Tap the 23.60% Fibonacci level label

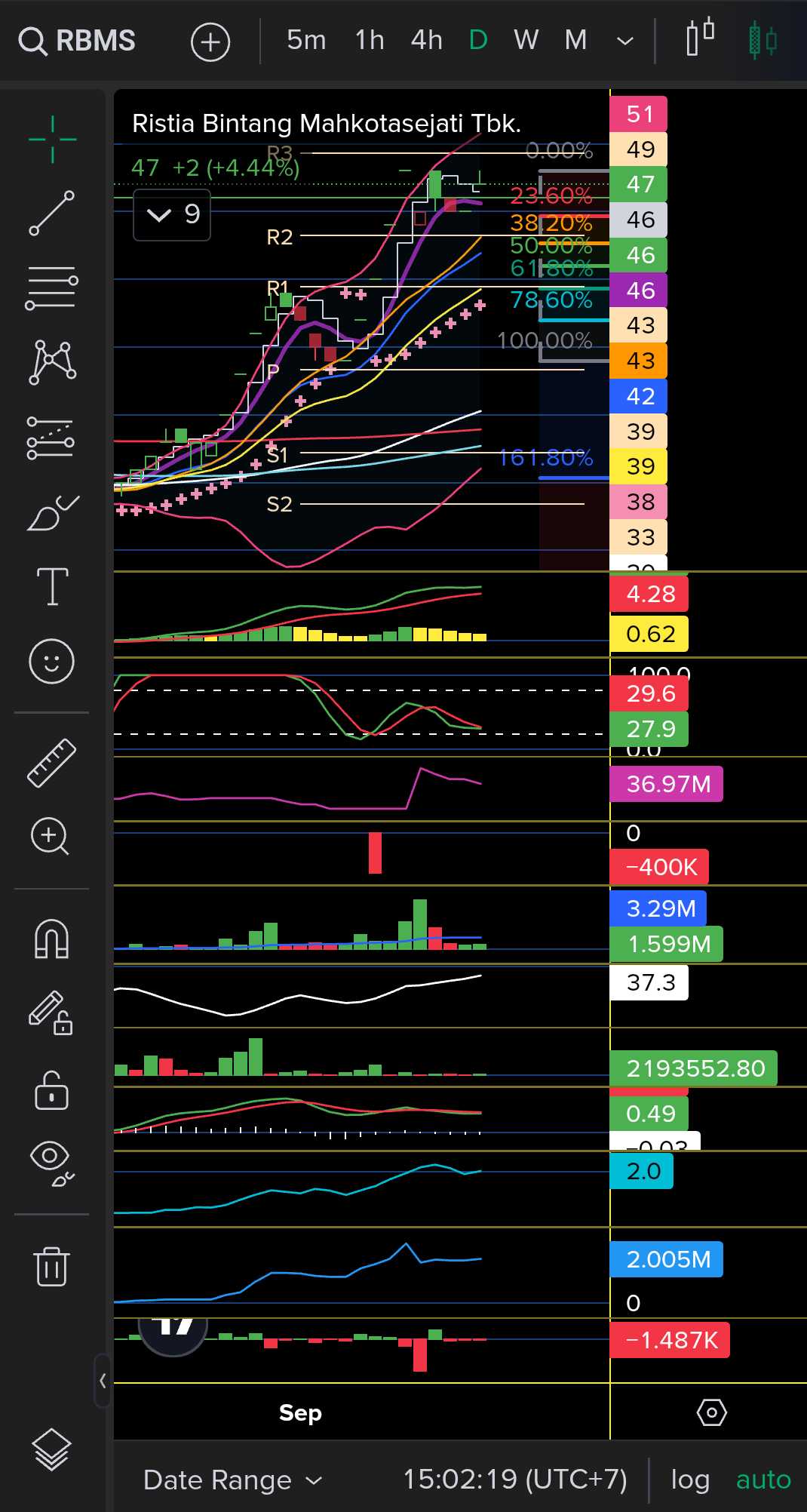pos(551,196)
